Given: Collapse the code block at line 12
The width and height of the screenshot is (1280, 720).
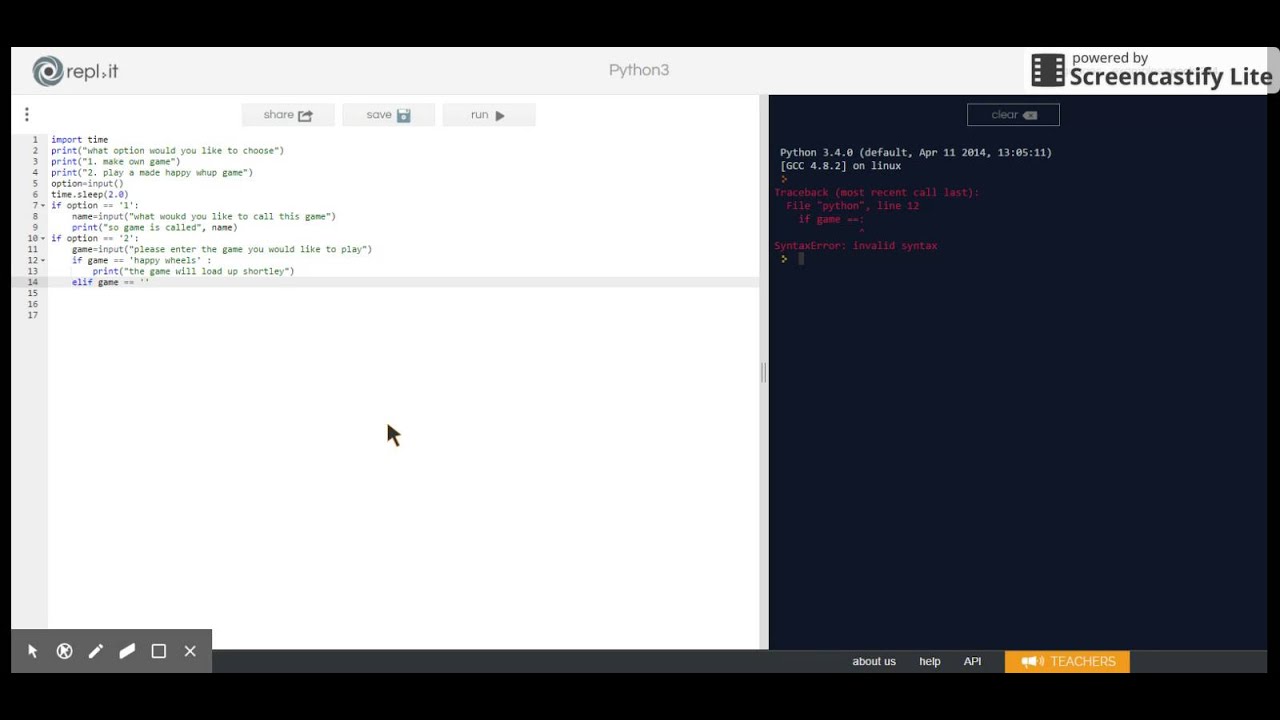Looking at the screenshot, I should coord(43,261).
